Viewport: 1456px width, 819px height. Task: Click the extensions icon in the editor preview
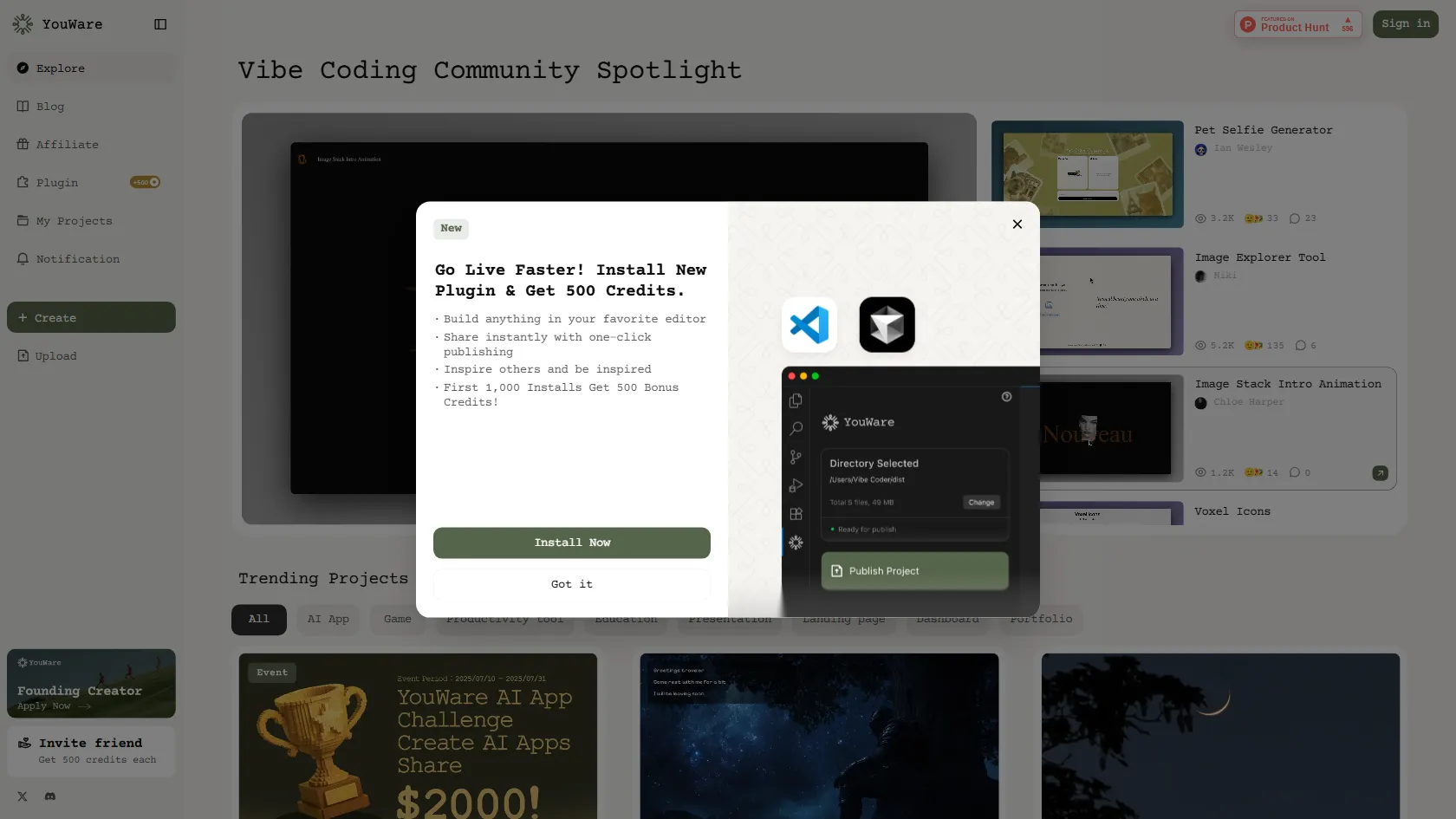click(x=796, y=514)
